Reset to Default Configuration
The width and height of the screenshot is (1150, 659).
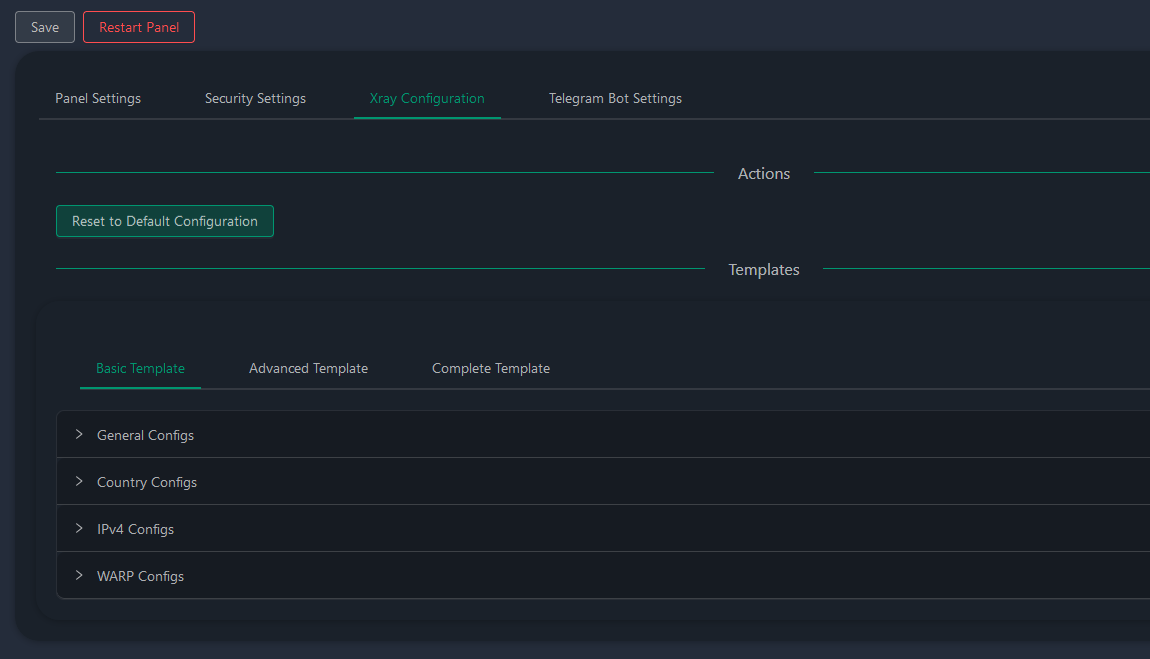point(165,221)
